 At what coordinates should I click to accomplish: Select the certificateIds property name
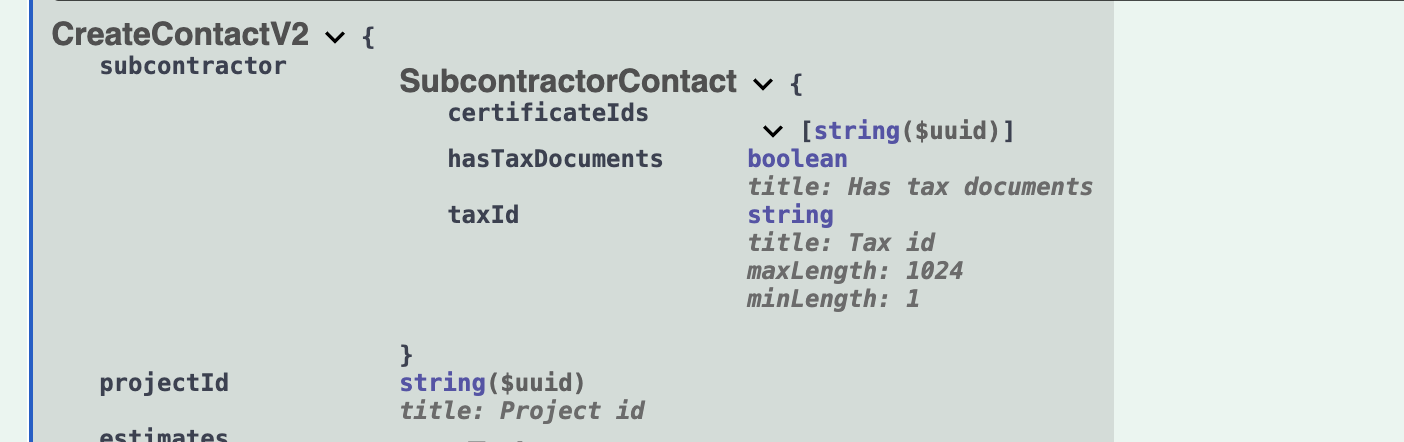tap(548, 113)
